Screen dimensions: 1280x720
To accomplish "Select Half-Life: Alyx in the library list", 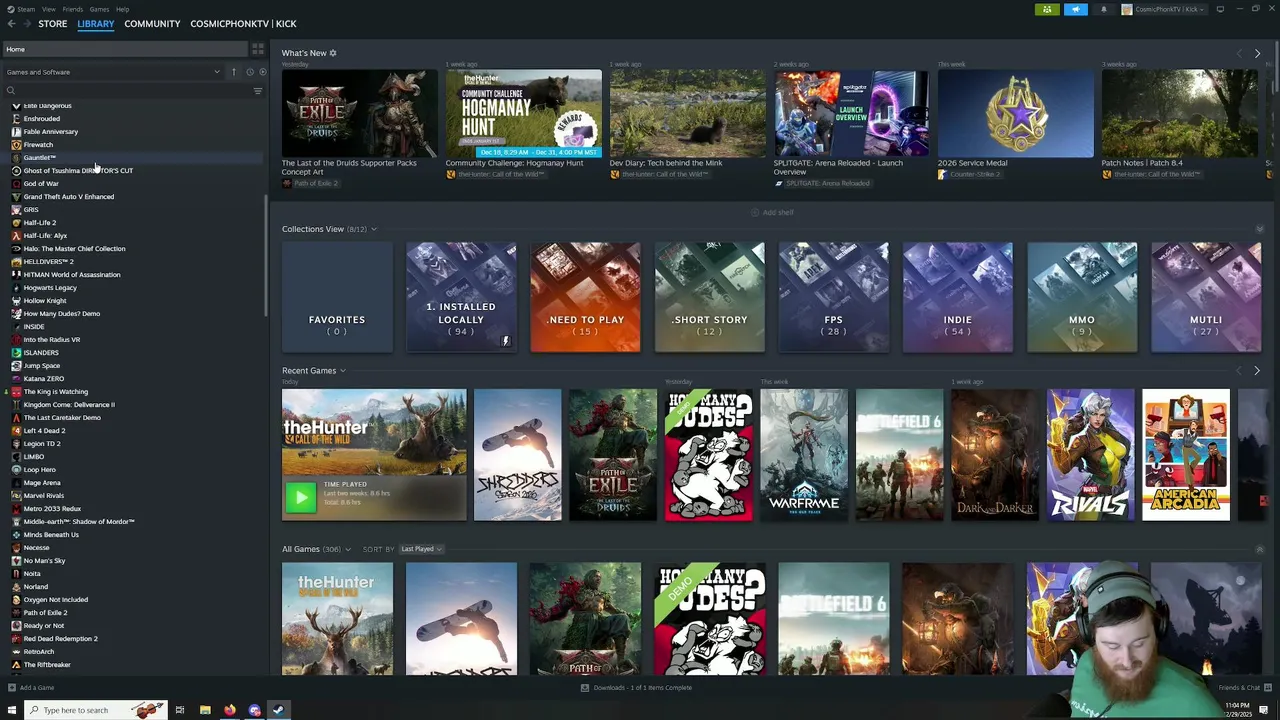I will [x=45, y=235].
